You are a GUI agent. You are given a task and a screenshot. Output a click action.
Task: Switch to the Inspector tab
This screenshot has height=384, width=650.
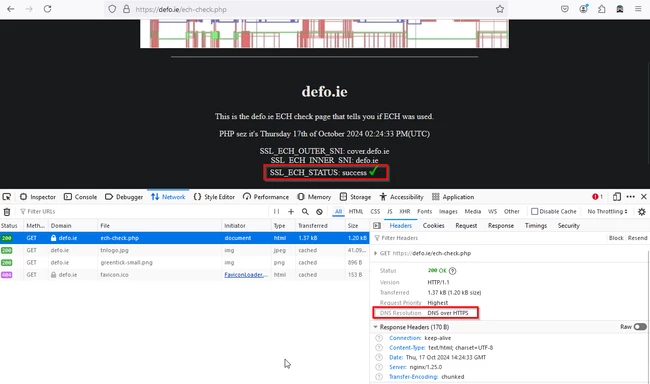38,197
